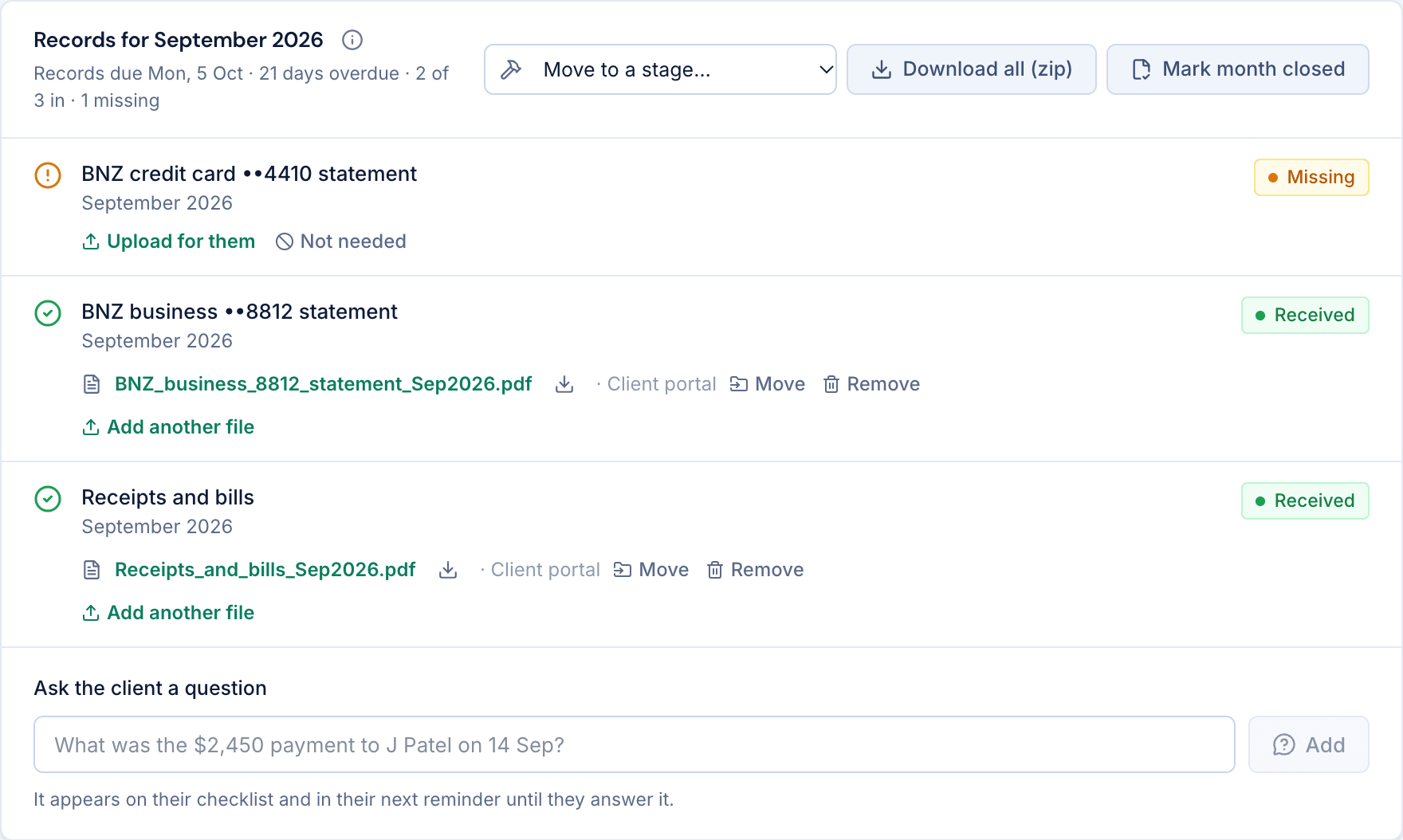
Task: Click the warning icon next to BNZ credit card statement
Action: [48, 175]
